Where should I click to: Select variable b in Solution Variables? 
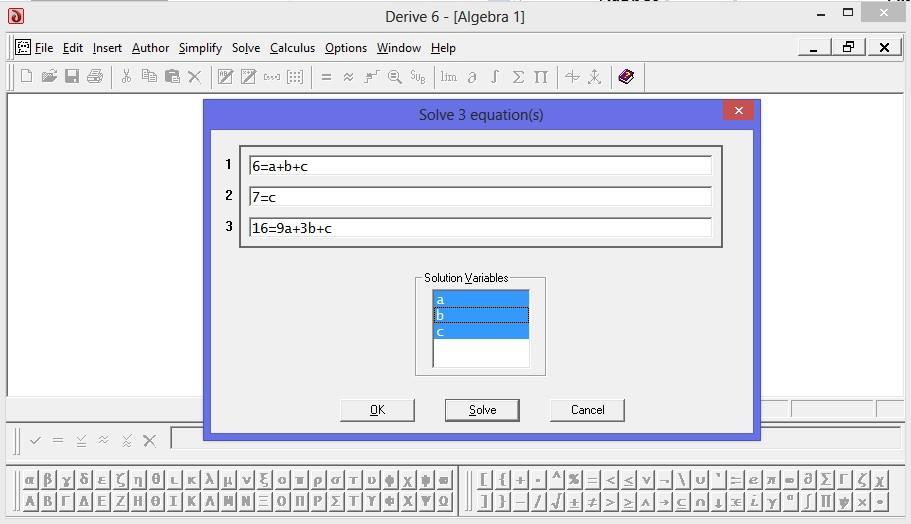[x=481, y=315]
